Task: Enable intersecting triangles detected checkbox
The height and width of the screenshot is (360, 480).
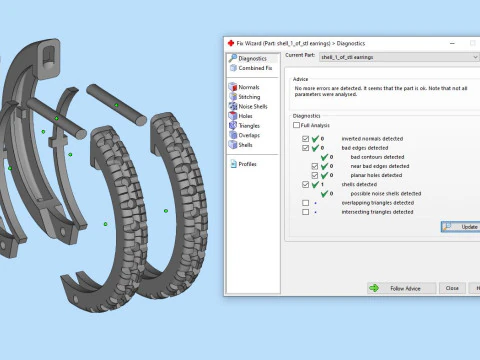Action: coord(305,212)
